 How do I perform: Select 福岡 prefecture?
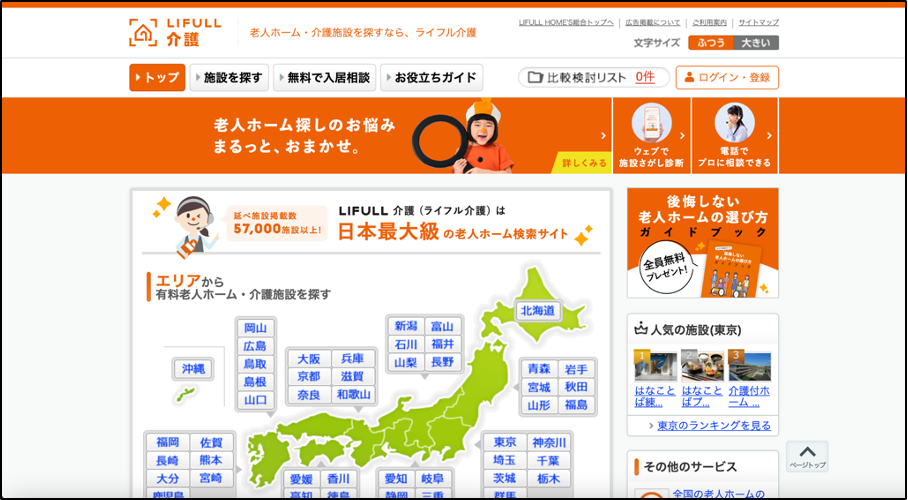(167, 443)
